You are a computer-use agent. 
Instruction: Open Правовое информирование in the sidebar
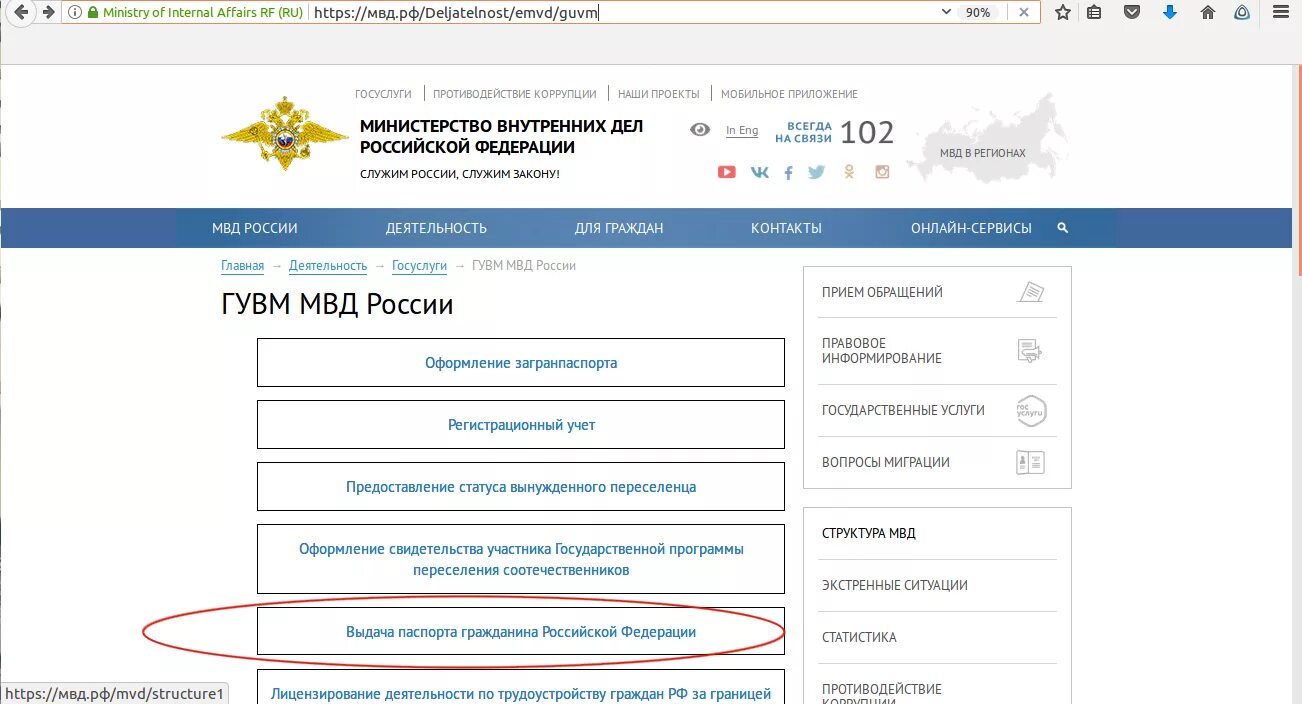[x=882, y=351]
